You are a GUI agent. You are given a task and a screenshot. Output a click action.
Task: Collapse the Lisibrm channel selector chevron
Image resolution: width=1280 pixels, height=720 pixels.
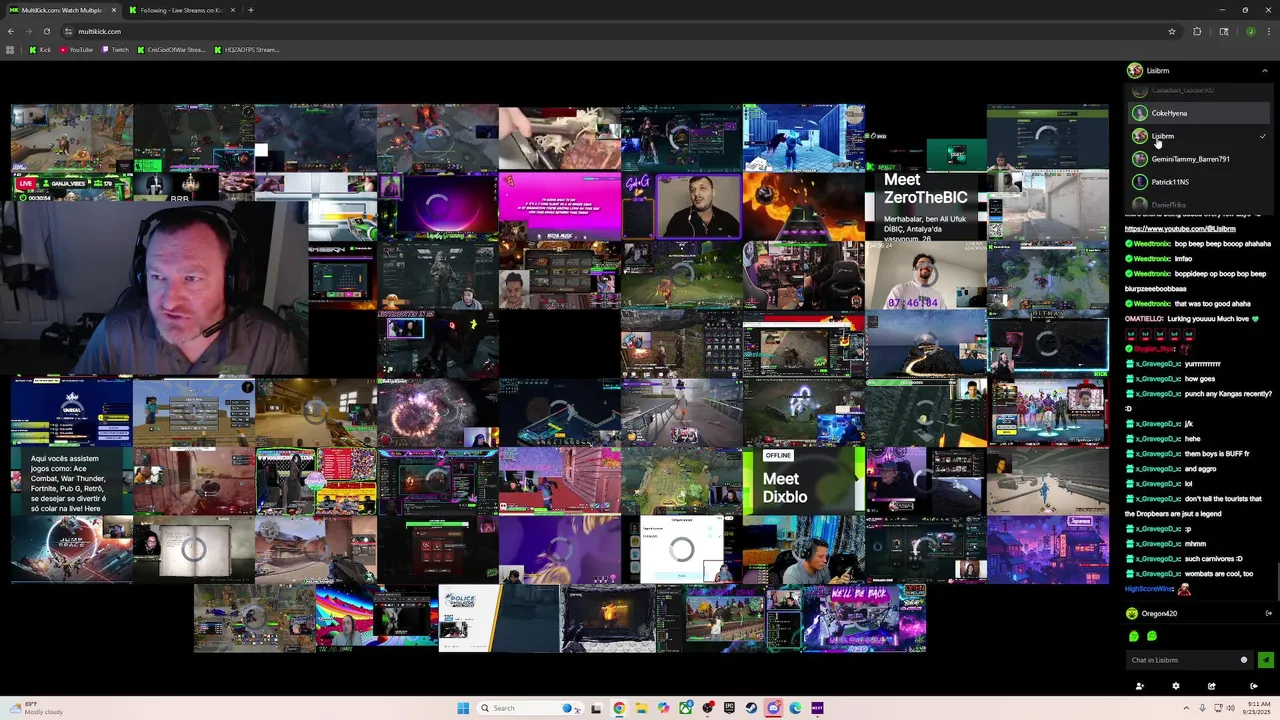(1264, 71)
